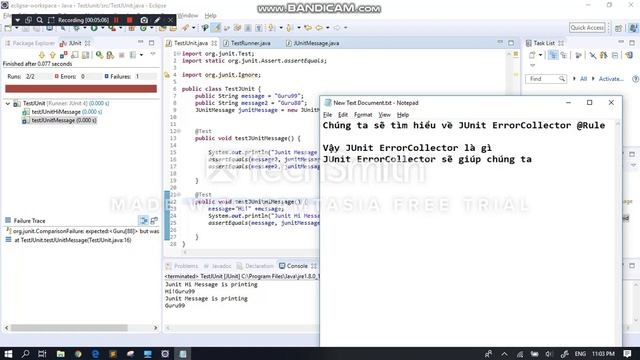Click the Task List Find field
This screenshot has height=360, width=640.
point(545,79)
